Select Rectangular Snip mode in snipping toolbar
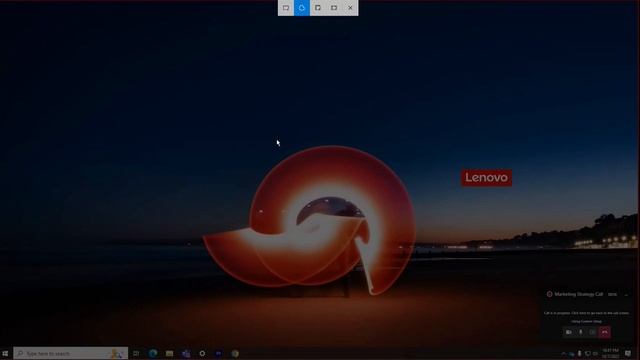This screenshot has height=360, width=640. [286, 8]
